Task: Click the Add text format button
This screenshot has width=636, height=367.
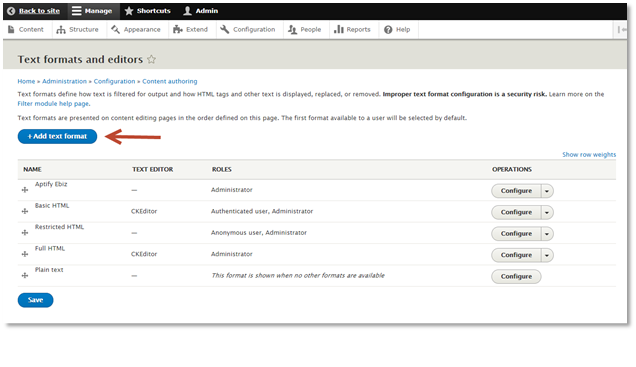Action: (x=57, y=137)
